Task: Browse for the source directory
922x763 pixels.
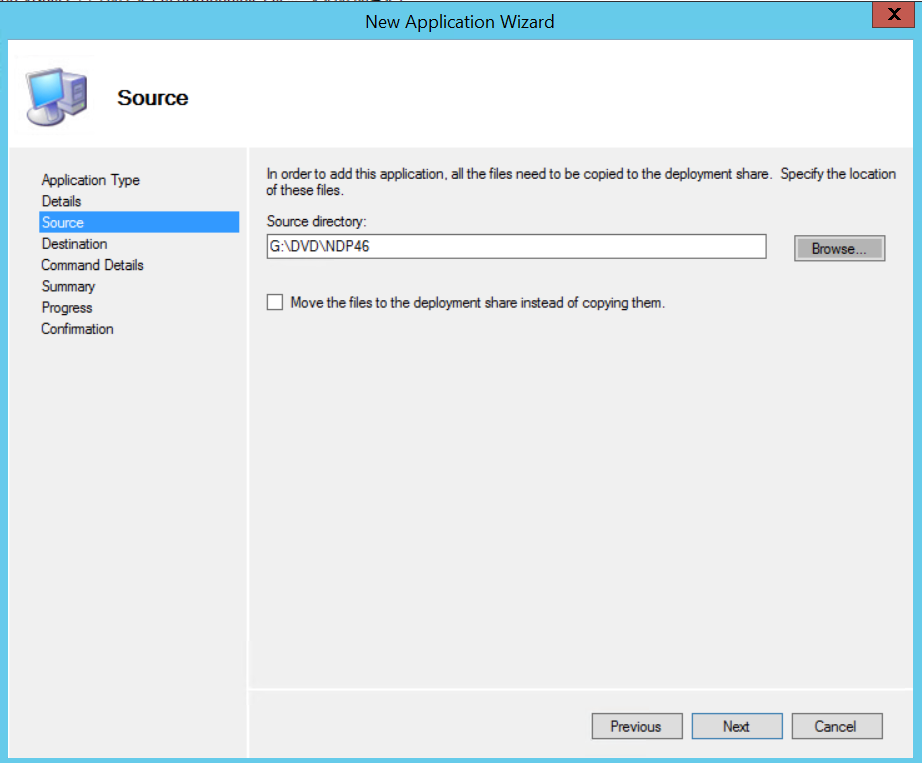Action: (839, 248)
